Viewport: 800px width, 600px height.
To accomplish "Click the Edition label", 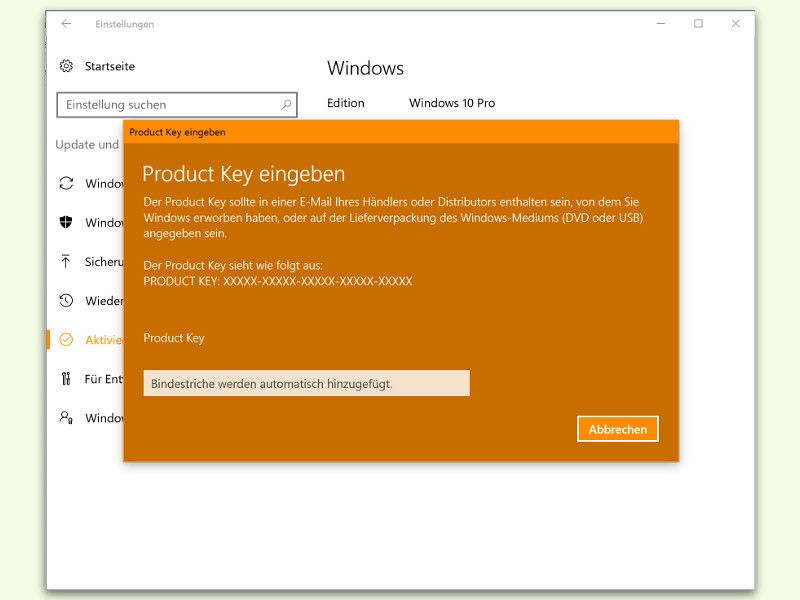I will coord(346,103).
